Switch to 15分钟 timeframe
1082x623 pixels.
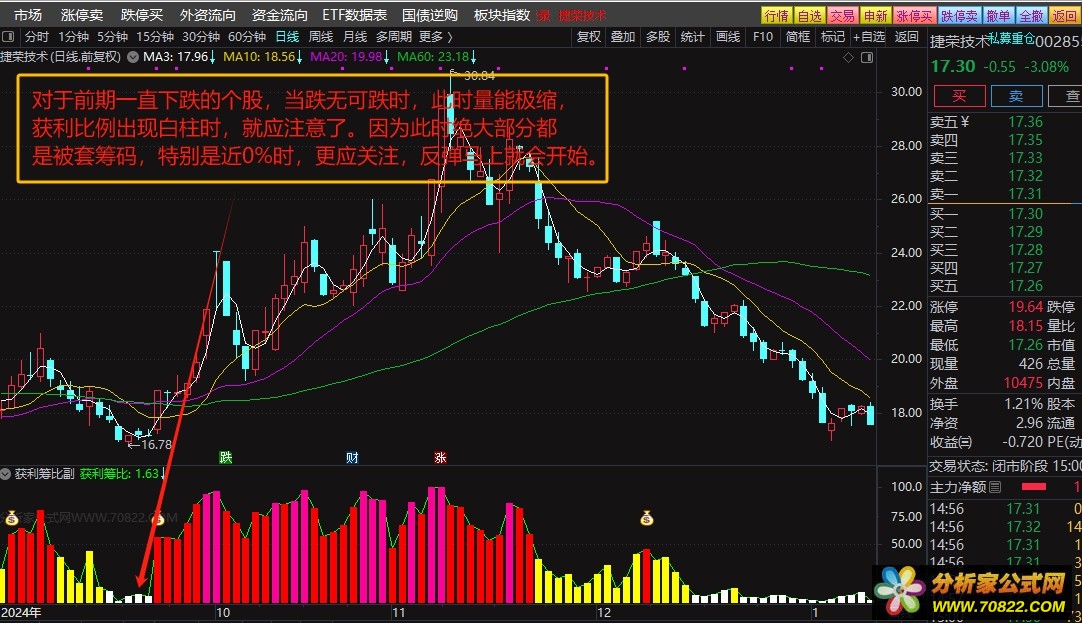pos(155,37)
